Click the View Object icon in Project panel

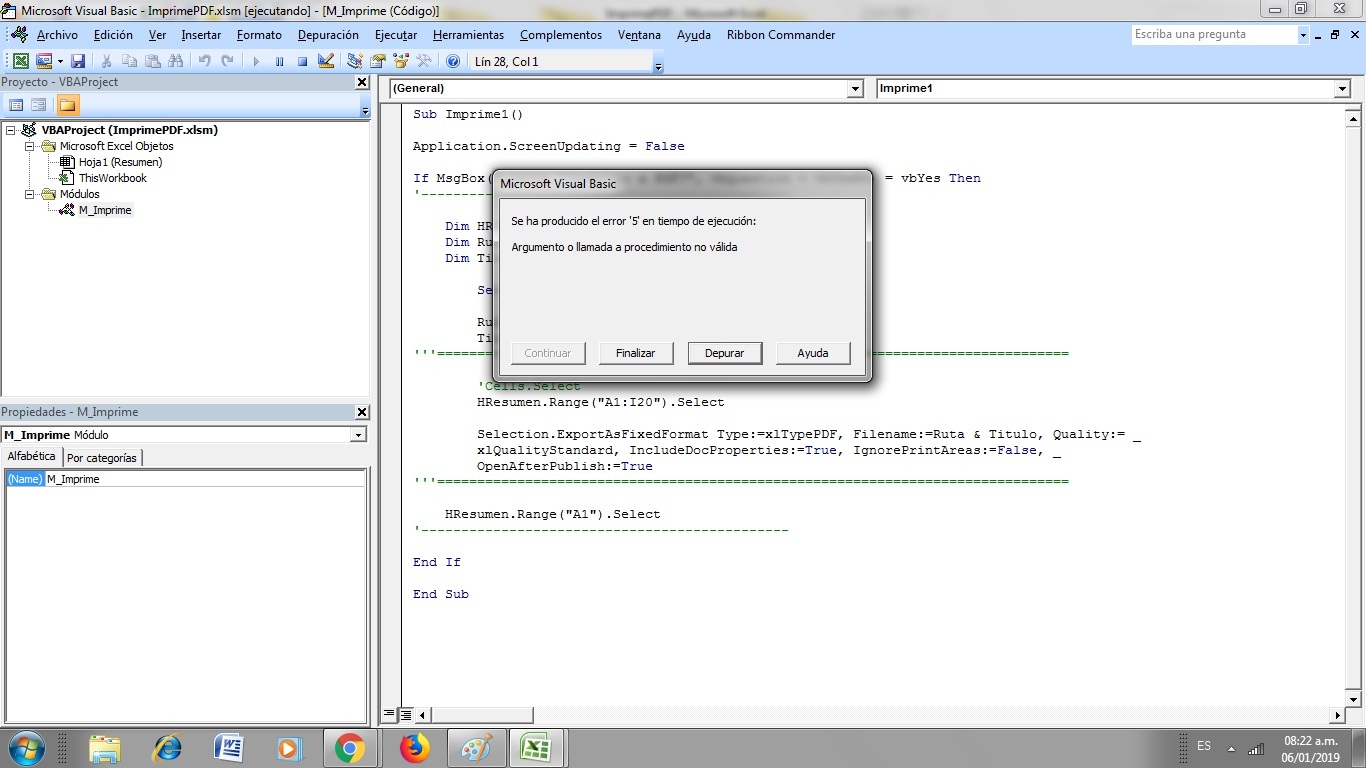click(x=39, y=105)
